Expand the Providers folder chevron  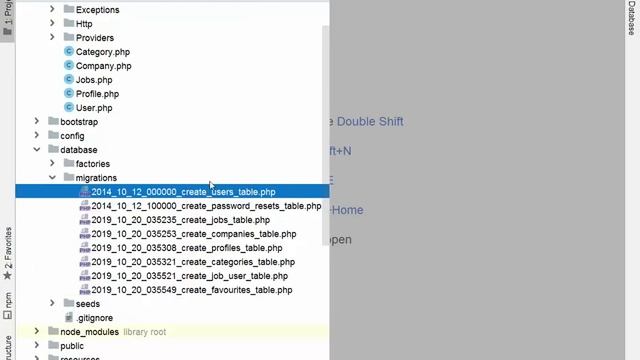point(52,37)
